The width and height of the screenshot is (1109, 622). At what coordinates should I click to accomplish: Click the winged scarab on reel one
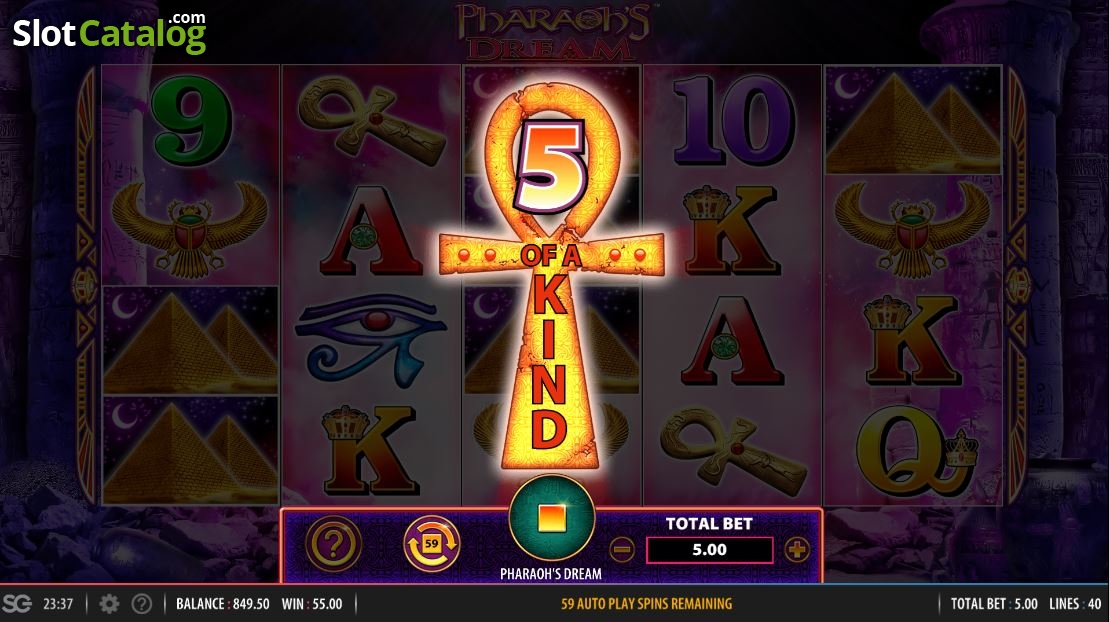[190, 228]
